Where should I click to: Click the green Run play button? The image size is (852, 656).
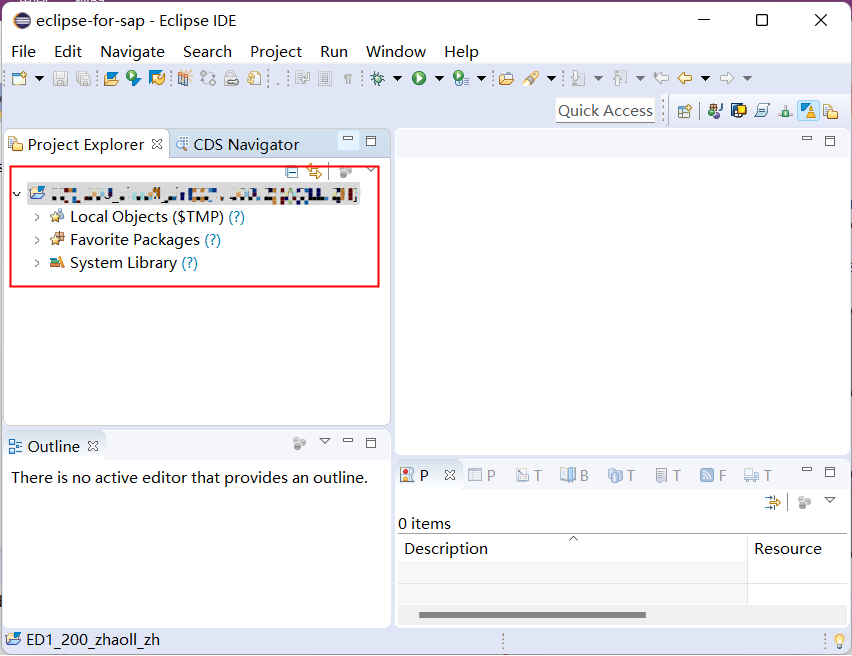tap(419, 79)
